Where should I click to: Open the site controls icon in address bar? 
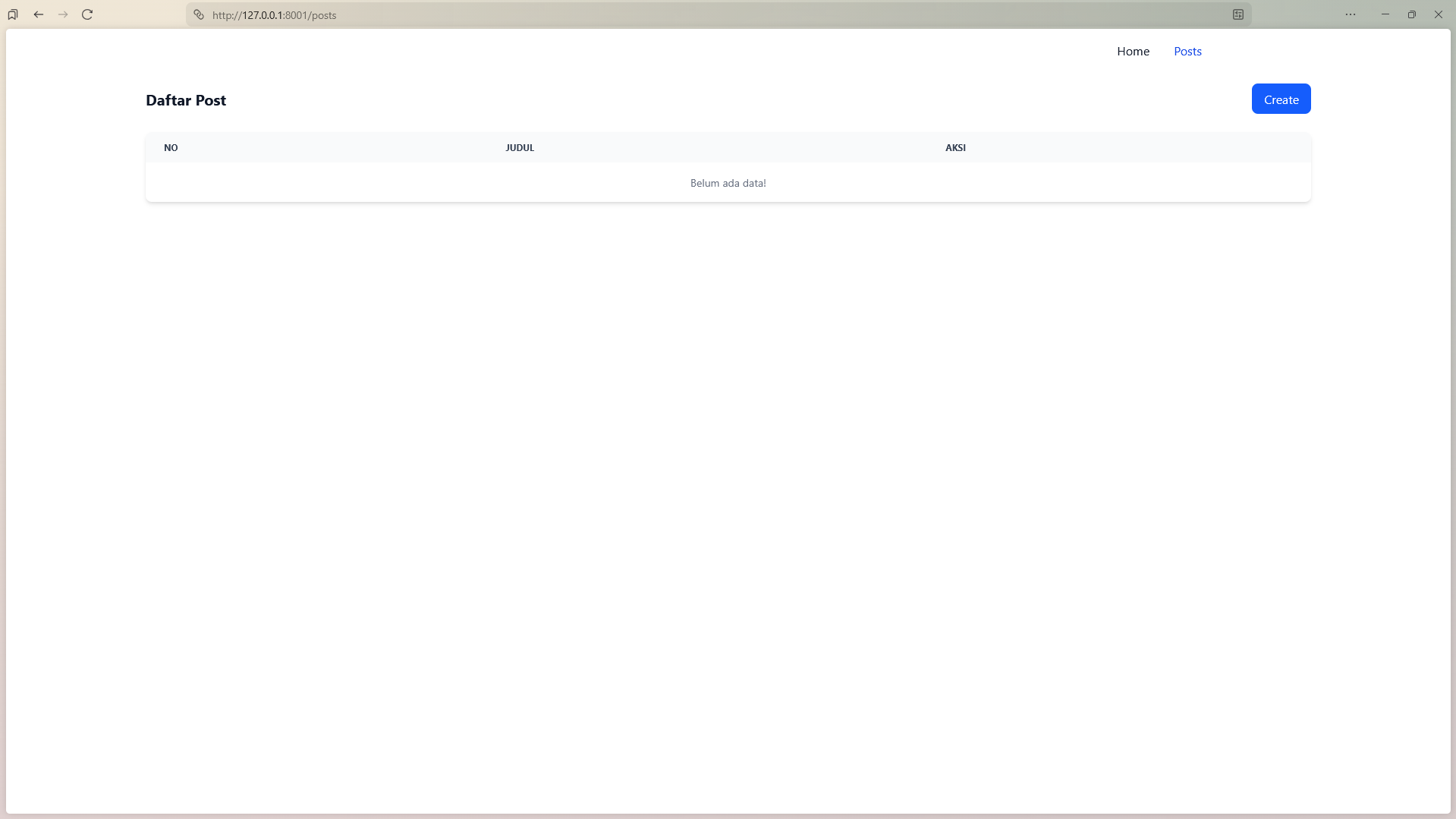(1237, 14)
